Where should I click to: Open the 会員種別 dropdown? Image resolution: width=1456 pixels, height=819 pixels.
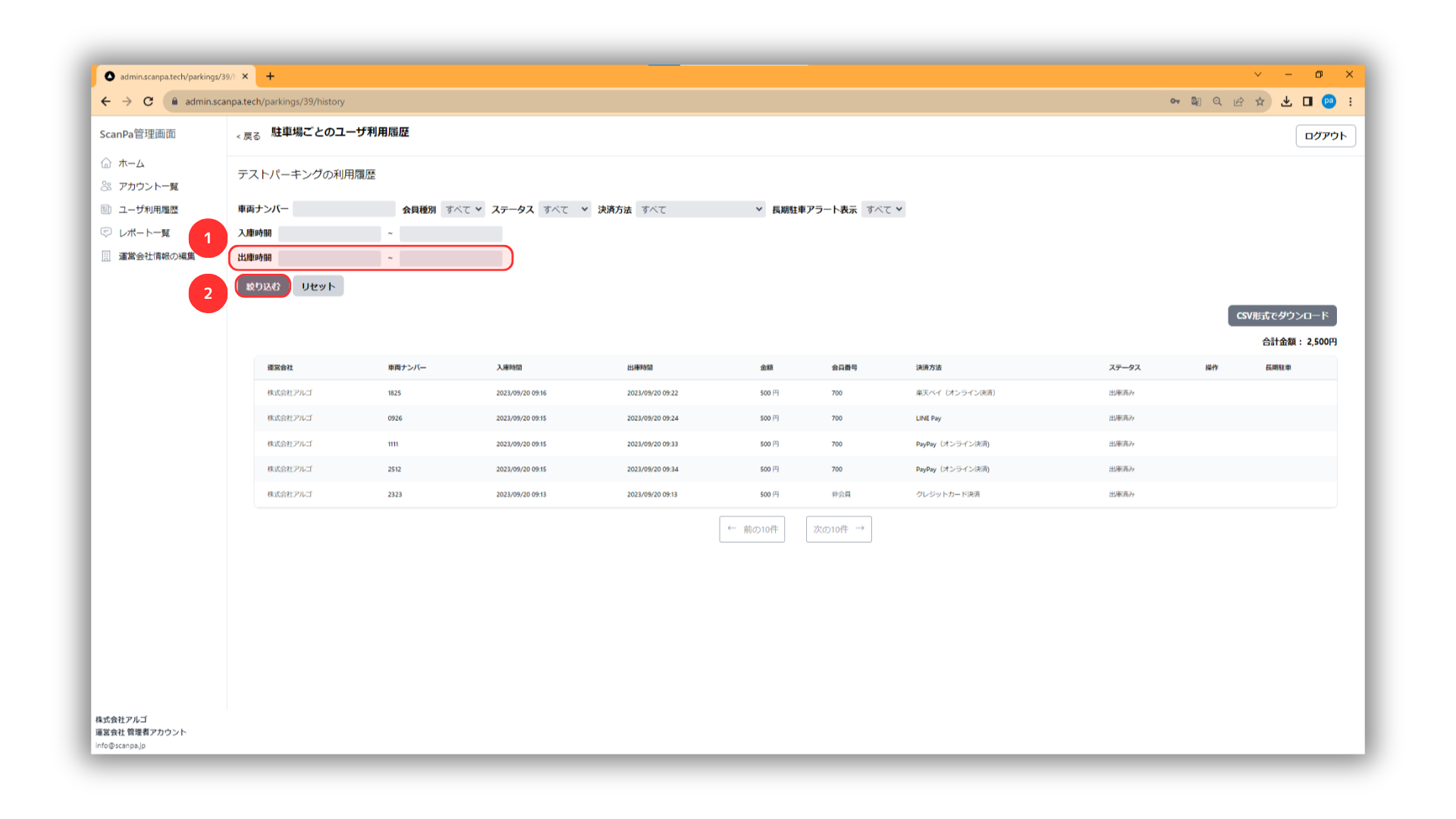click(463, 209)
